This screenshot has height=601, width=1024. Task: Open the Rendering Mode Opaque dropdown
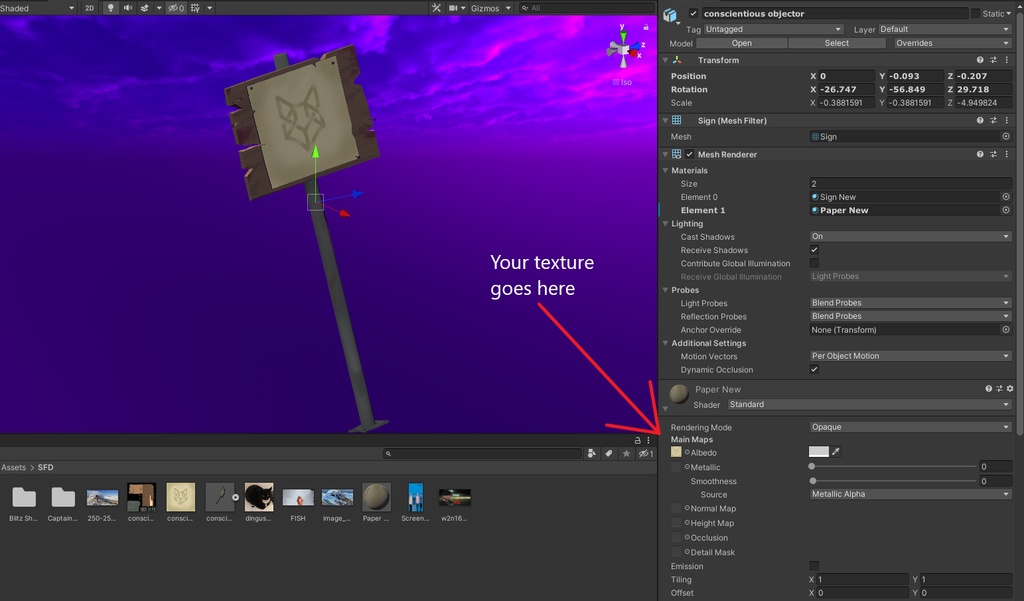910,427
